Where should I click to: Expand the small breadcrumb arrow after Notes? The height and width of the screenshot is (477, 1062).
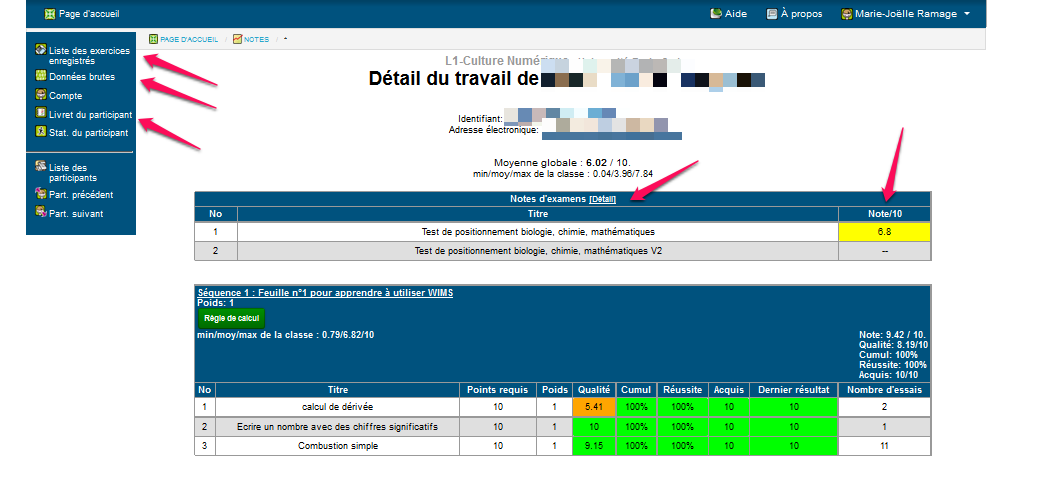(285, 39)
